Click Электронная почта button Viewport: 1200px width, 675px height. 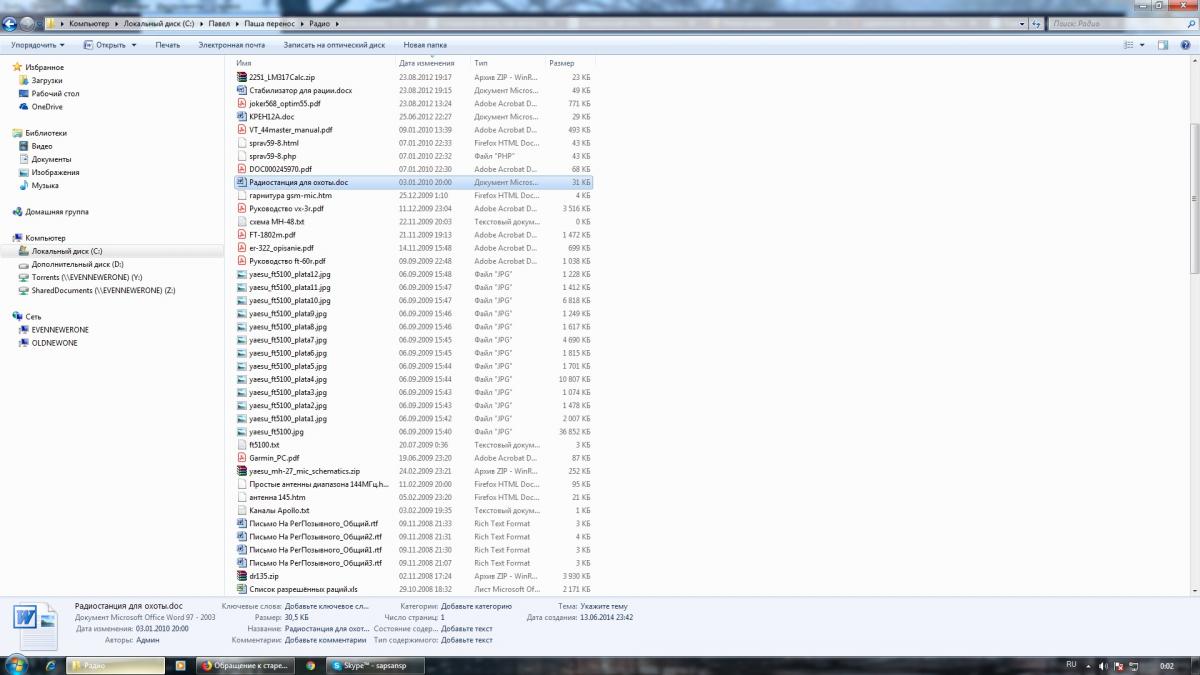pyautogui.click(x=231, y=45)
